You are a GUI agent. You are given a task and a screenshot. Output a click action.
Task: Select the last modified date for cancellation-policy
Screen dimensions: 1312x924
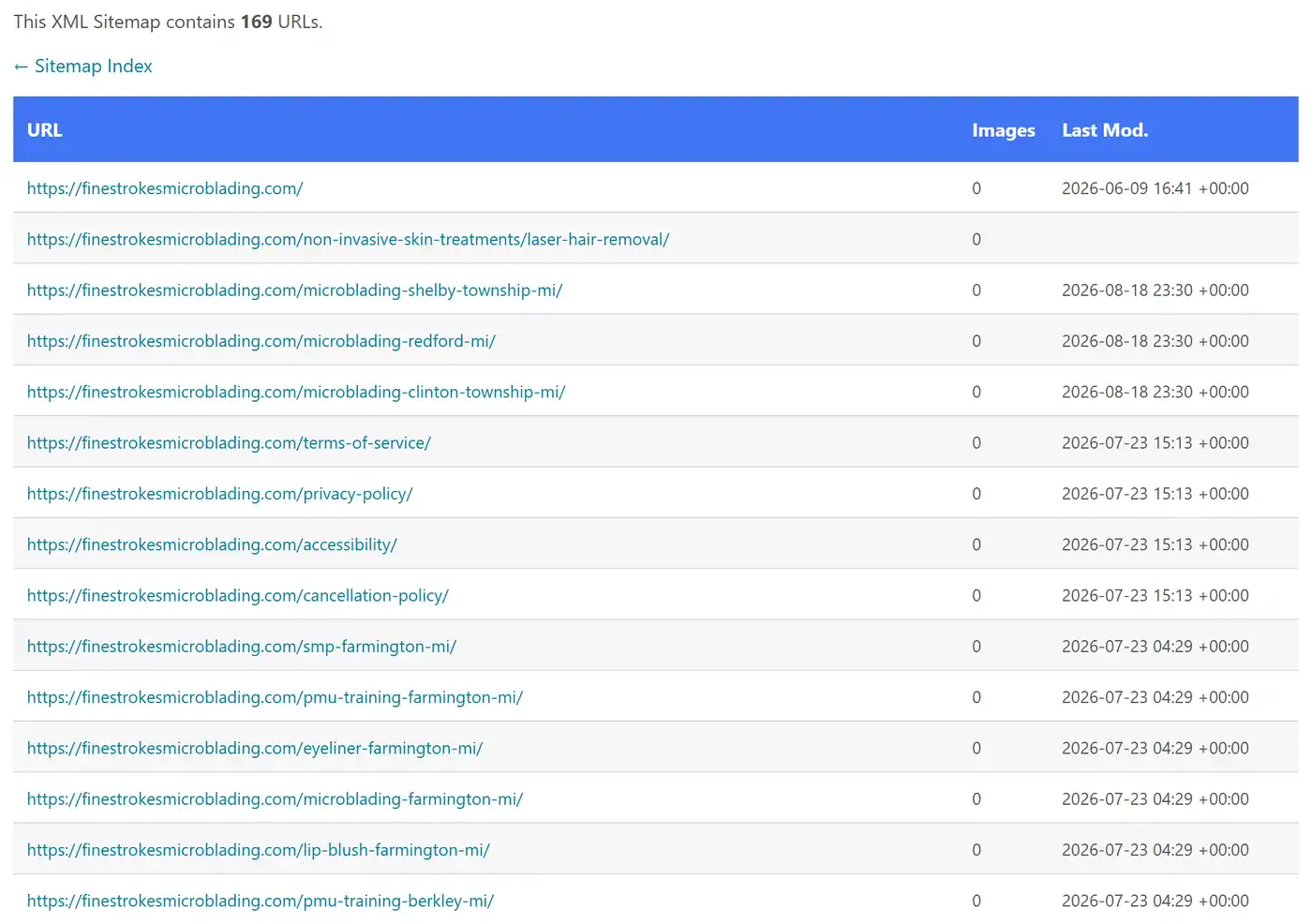(x=1155, y=596)
